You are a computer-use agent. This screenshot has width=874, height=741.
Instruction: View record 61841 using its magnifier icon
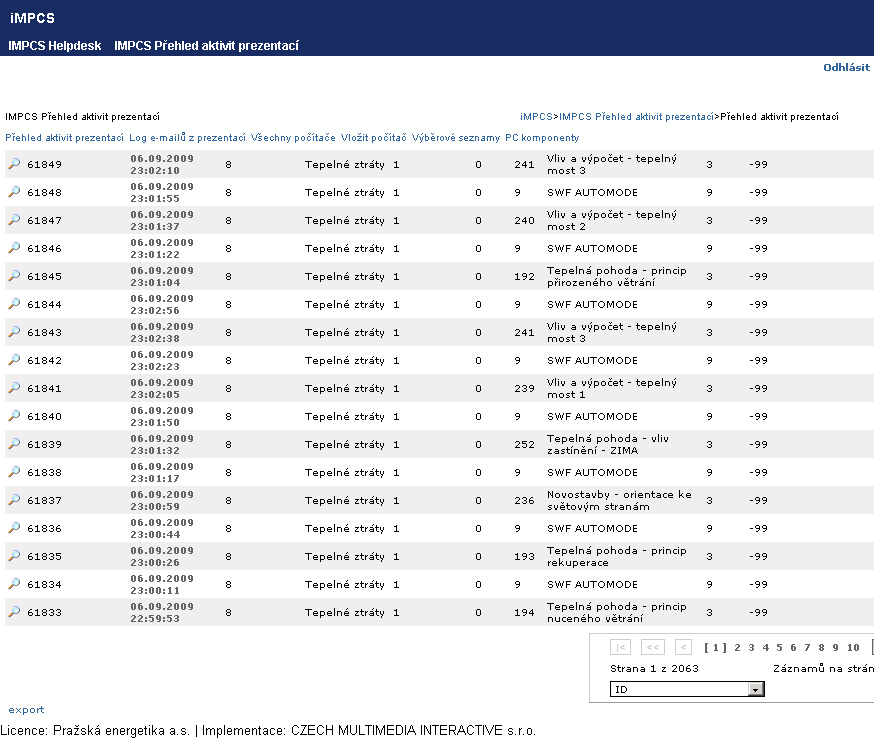pos(14,388)
